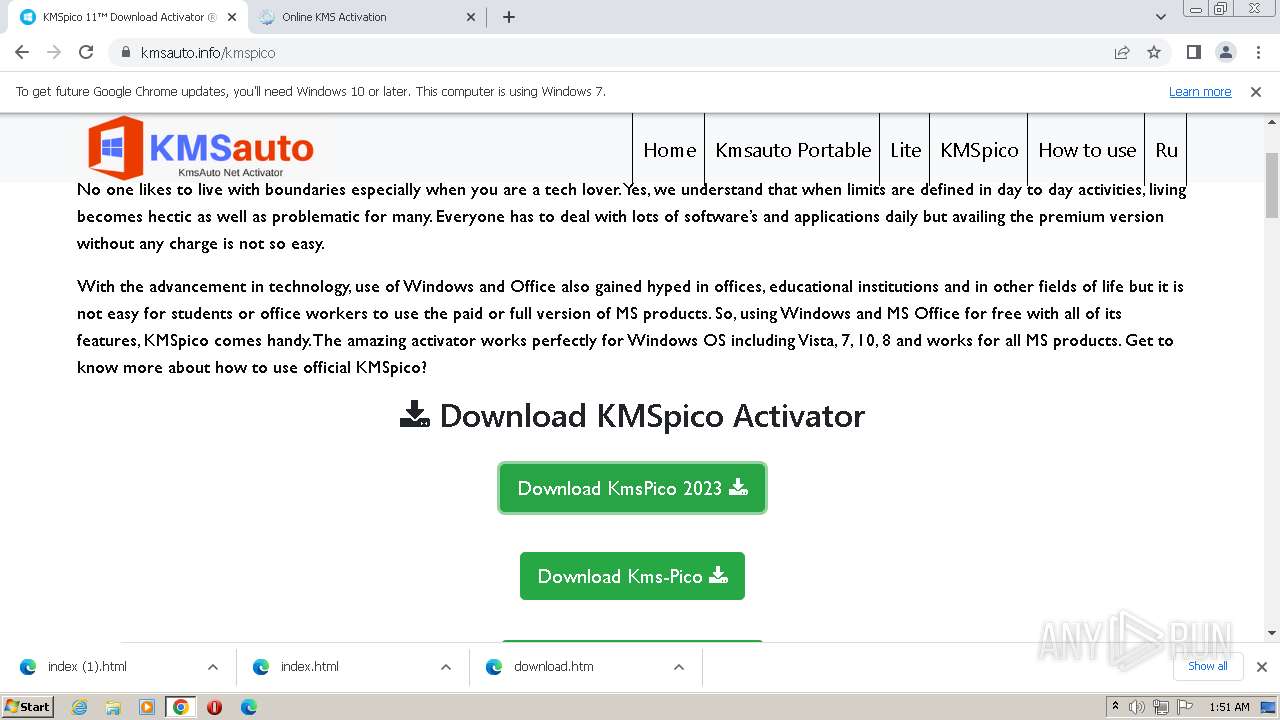Close the downloads shelf

pyautogui.click(x=1261, y=667)
